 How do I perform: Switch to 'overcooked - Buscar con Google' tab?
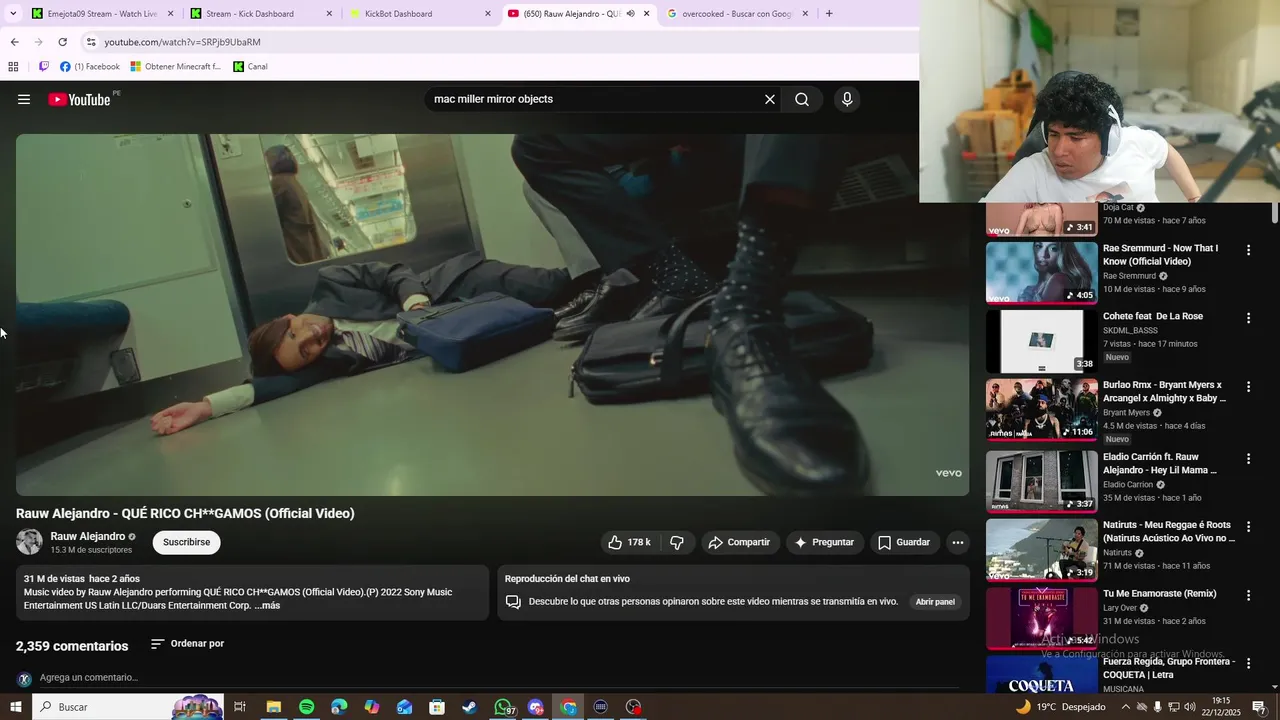click(738, 14)
